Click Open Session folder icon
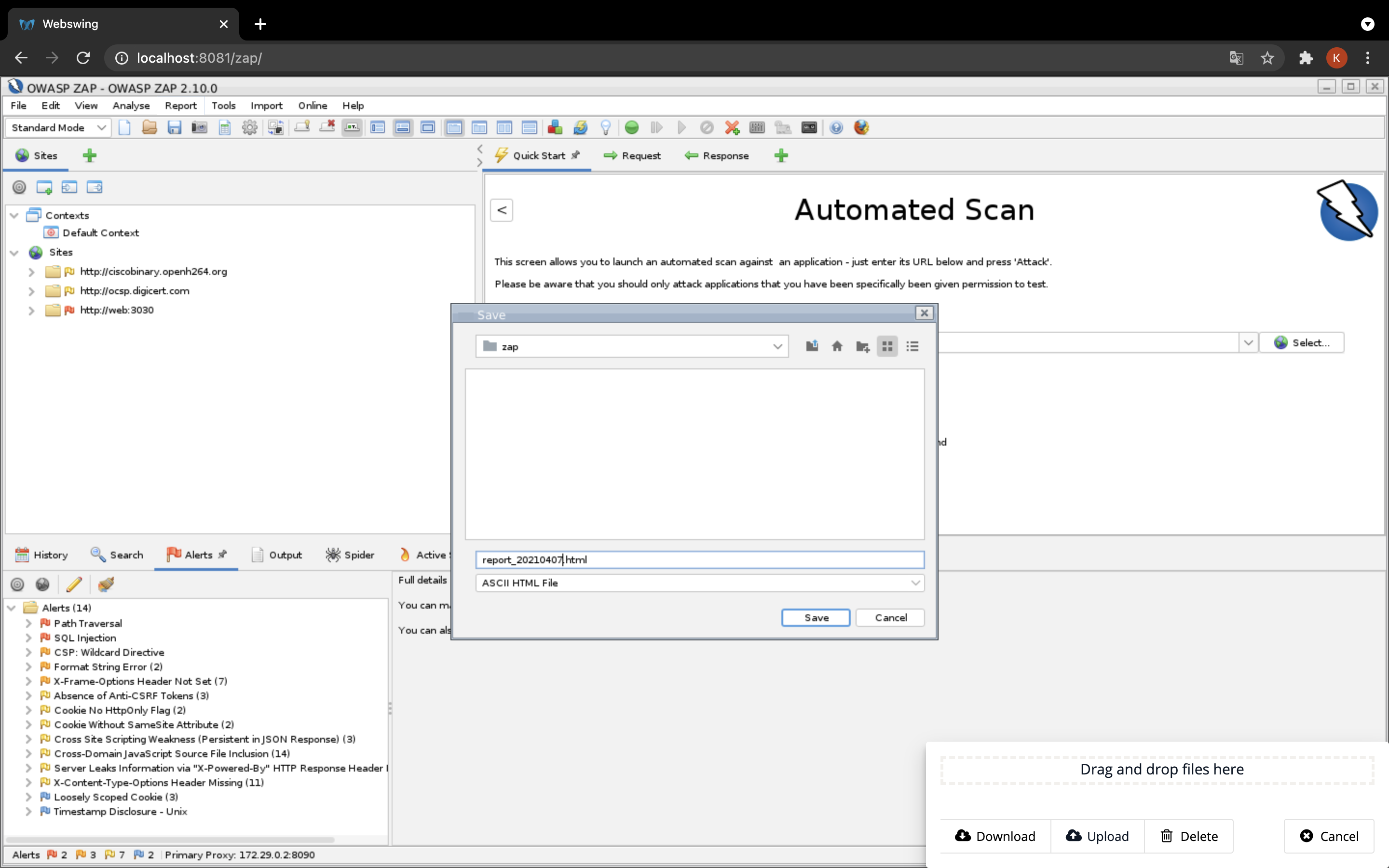The image size is (1389, 868). coord(149,127)
